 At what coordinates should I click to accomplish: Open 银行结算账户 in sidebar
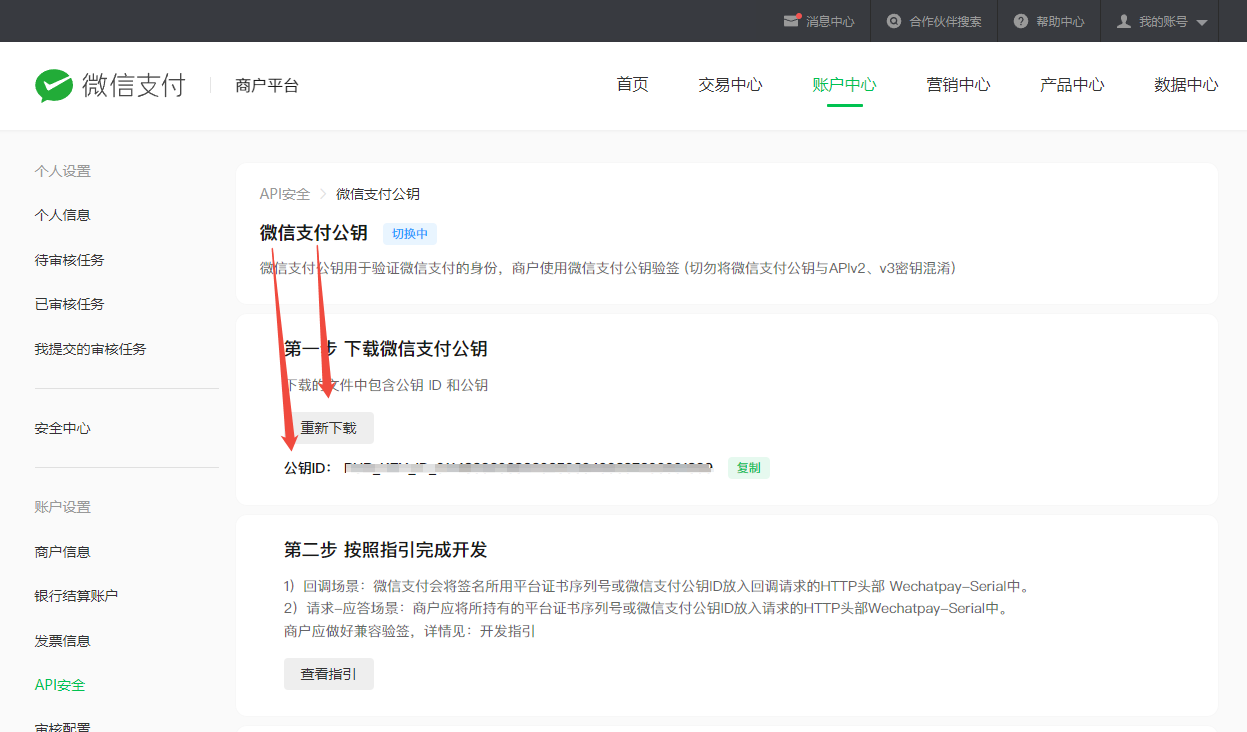[76, 596]
